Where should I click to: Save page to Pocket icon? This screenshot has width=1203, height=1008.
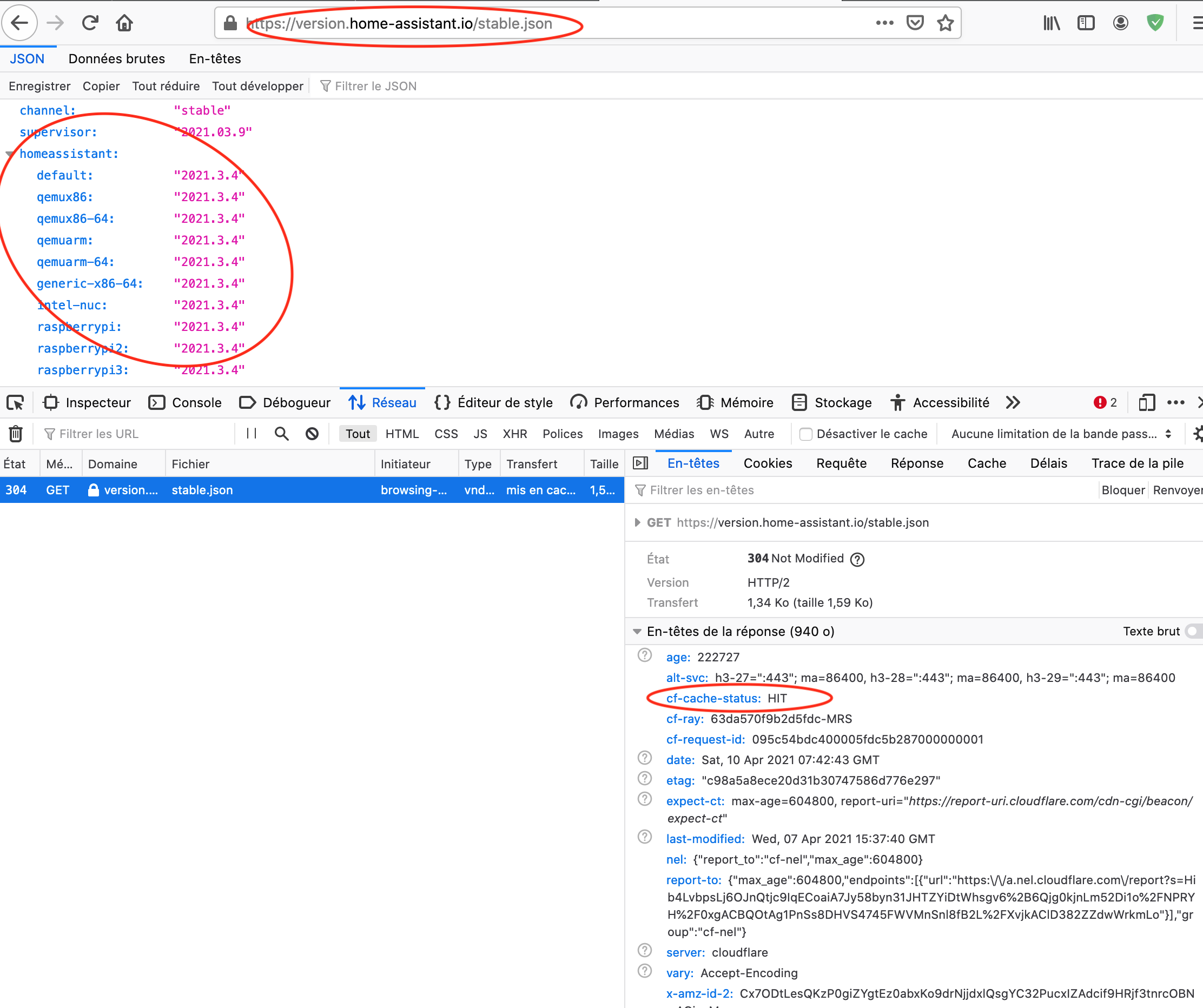tap(915, 23)
